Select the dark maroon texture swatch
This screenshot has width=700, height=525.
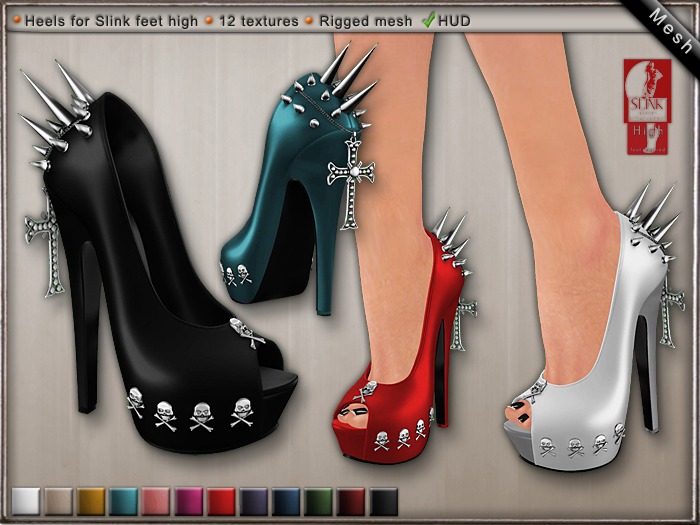coord(351,501)
